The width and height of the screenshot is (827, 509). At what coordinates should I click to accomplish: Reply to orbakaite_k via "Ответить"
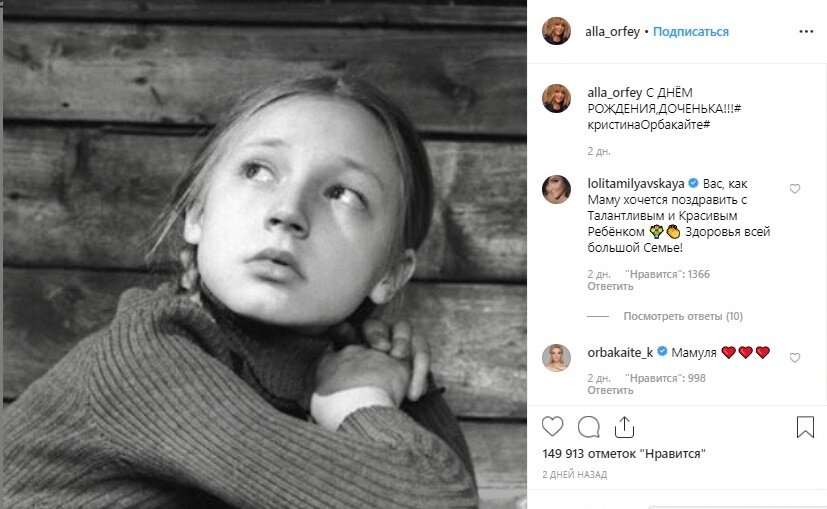[x=610, y=392]
